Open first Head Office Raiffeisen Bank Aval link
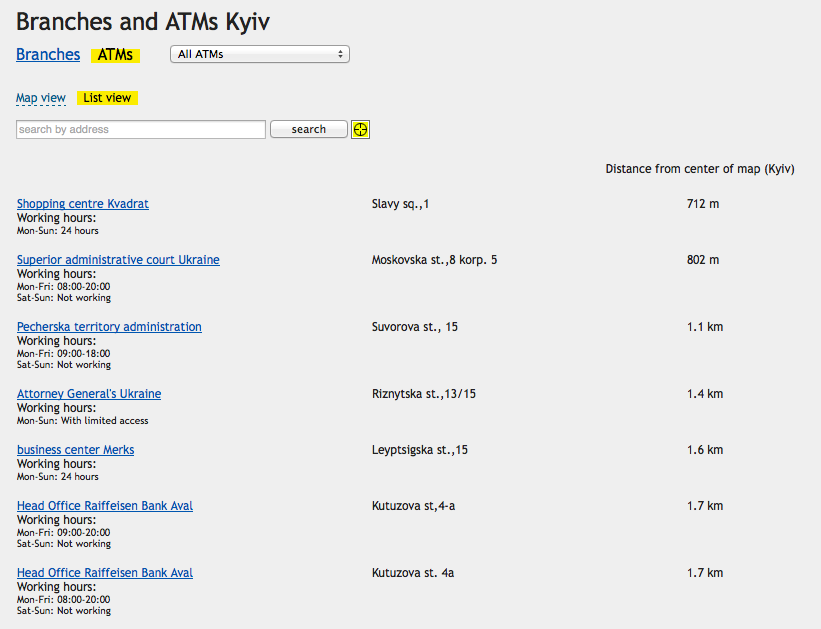 pos(105,506)
